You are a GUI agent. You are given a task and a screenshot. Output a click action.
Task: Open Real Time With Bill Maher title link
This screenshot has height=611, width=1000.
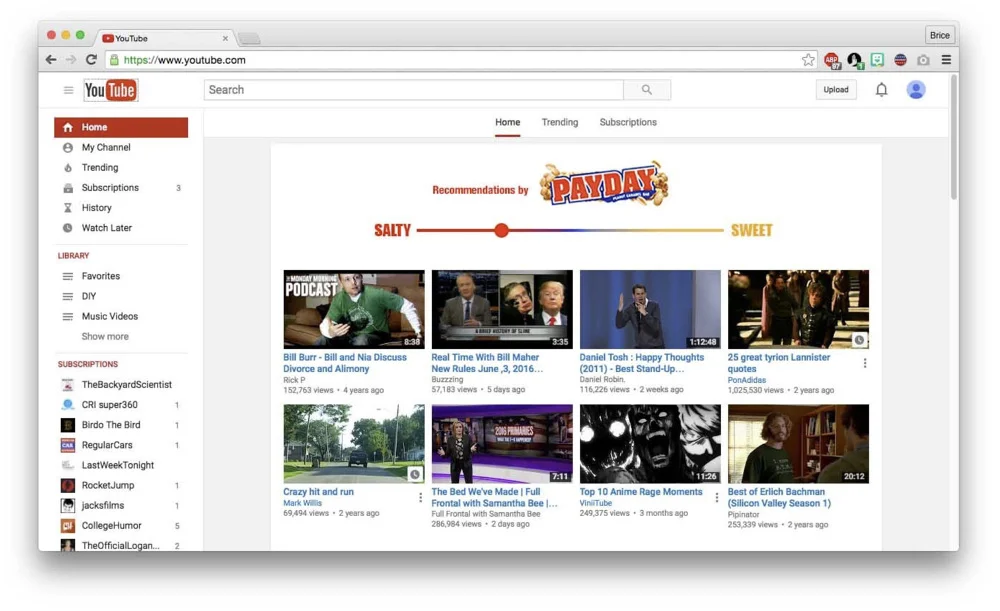coord(487,363)
